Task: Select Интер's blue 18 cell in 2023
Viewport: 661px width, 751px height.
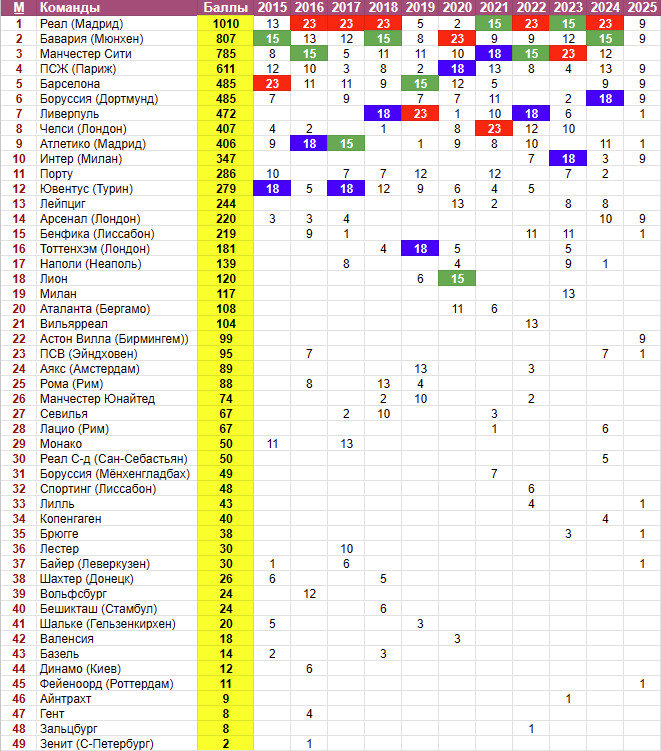Action: point(568,159)
